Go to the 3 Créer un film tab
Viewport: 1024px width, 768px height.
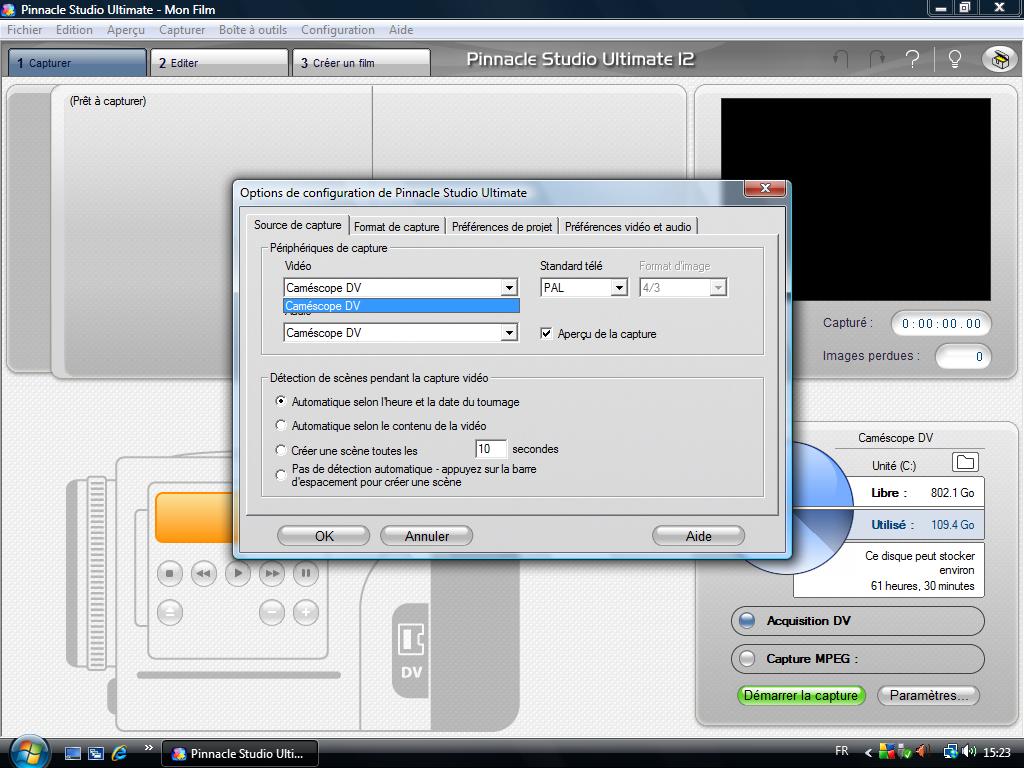click(x=361, y=63)
